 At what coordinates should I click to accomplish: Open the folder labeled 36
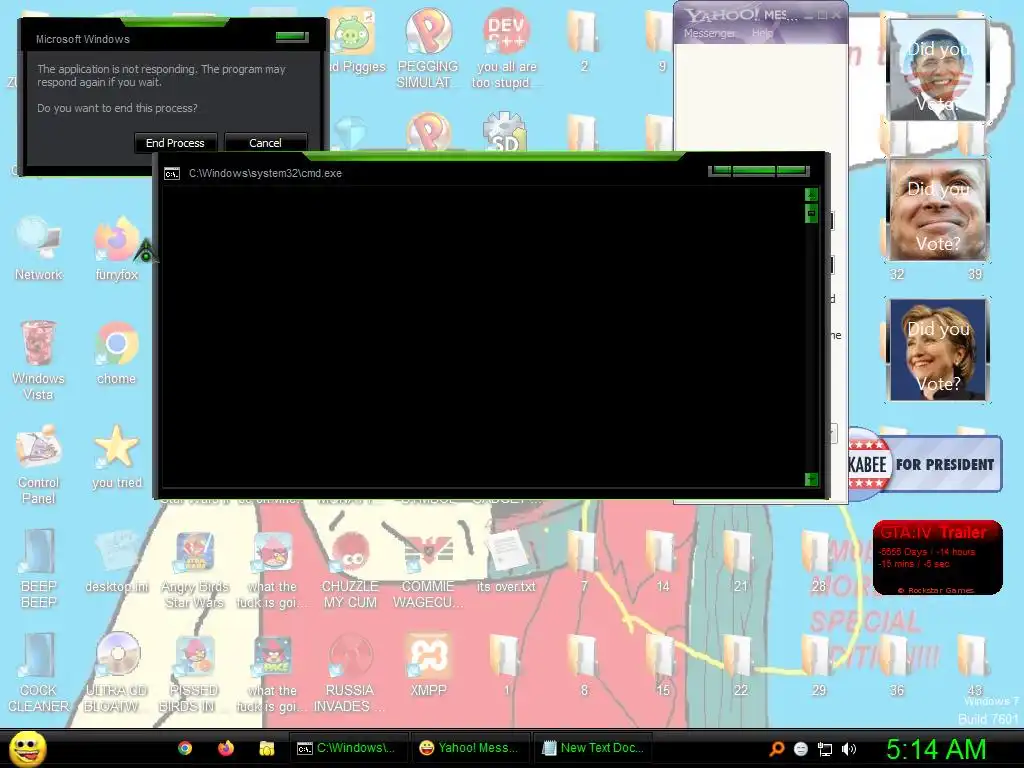tap(896, 665)
